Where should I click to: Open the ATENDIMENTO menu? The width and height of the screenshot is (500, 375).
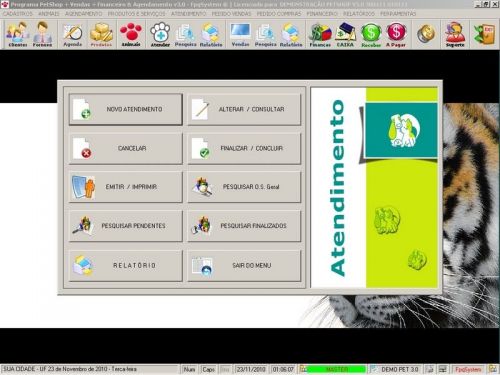click(x=189, y=14)
